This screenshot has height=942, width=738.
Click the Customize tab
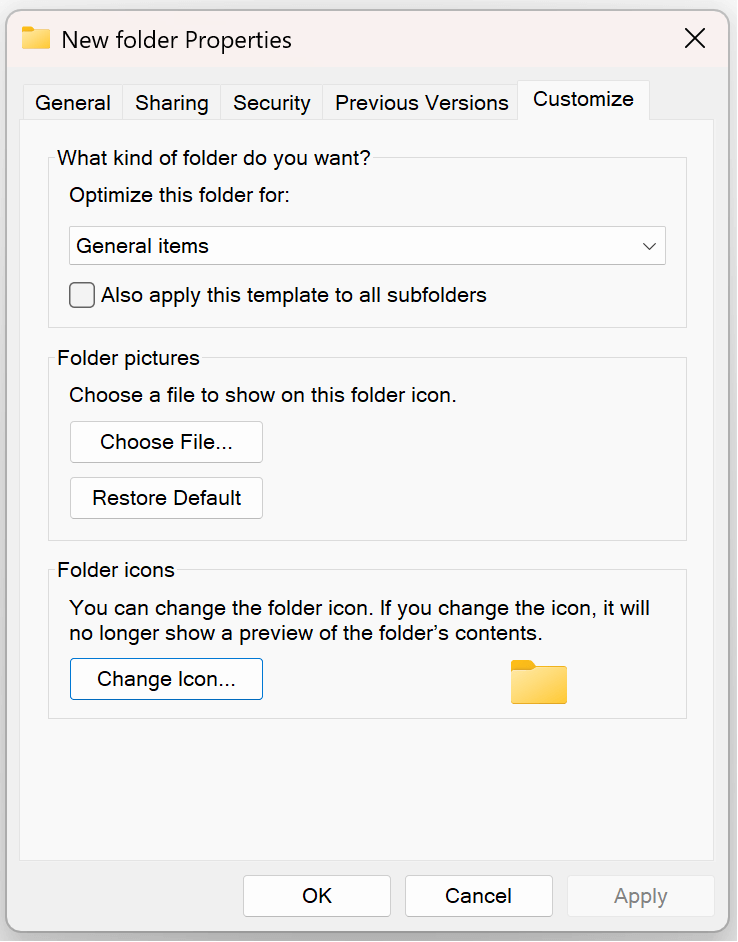[x=583, y=100]
